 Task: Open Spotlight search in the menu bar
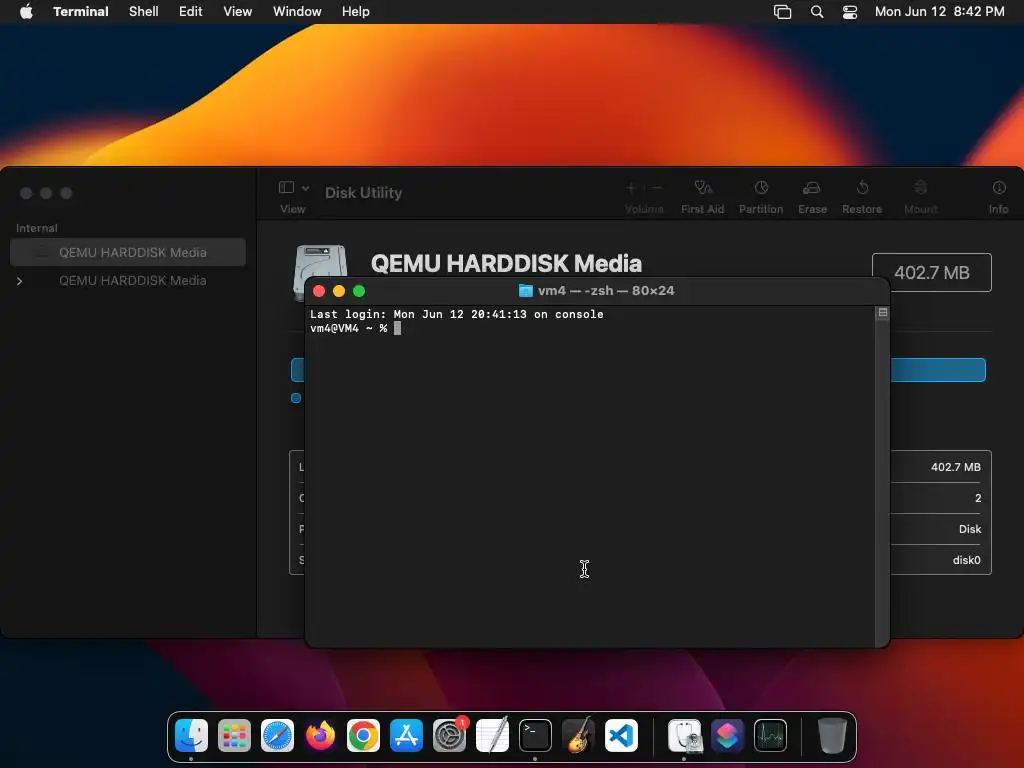(816, 11)
